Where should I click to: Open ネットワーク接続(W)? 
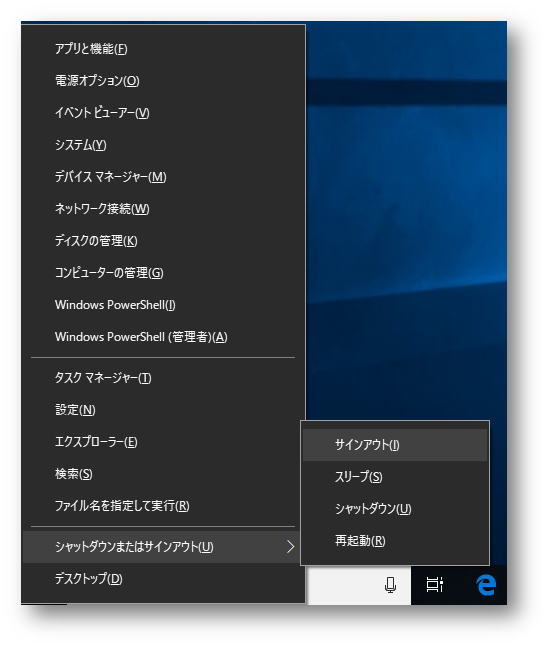point(164,209)
